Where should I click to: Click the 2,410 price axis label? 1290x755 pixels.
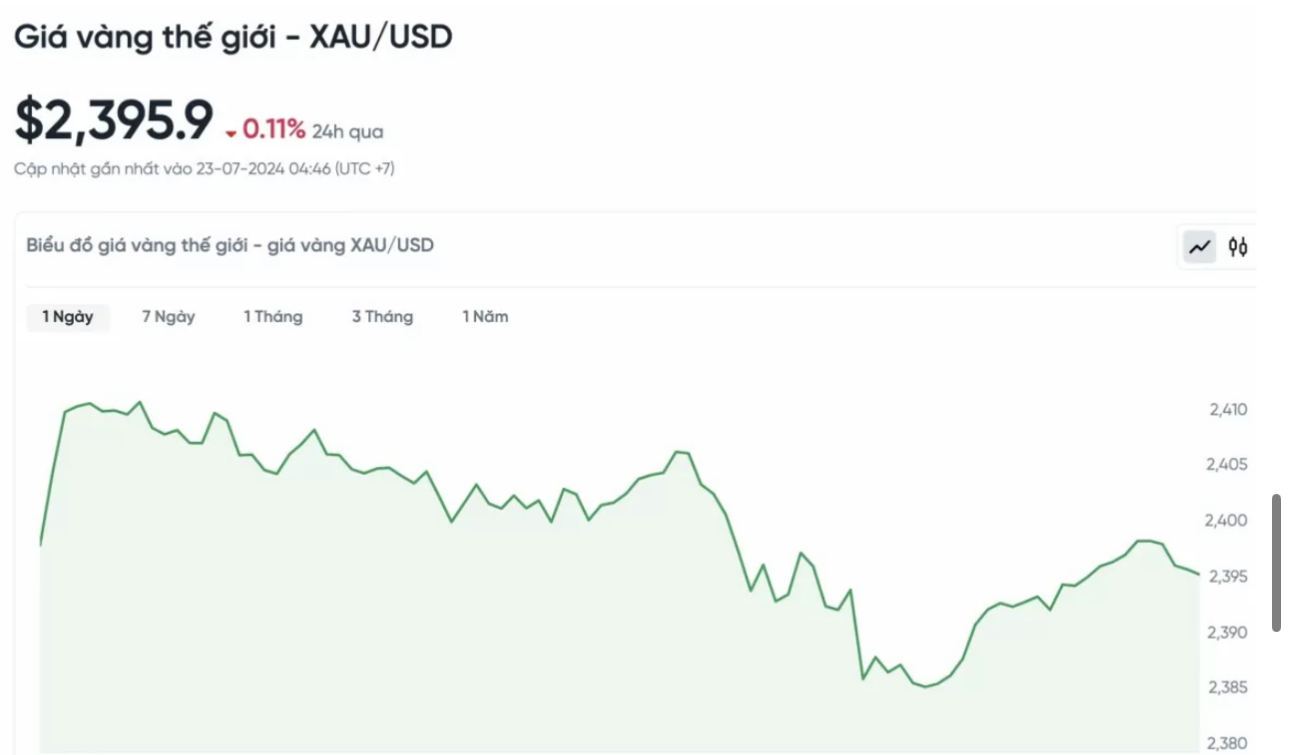click(1228, 409)
